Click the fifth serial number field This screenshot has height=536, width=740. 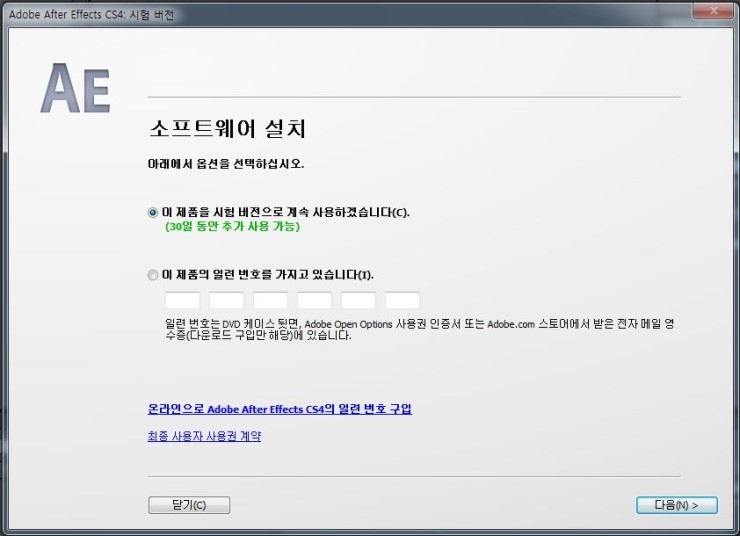coord(358,300)
